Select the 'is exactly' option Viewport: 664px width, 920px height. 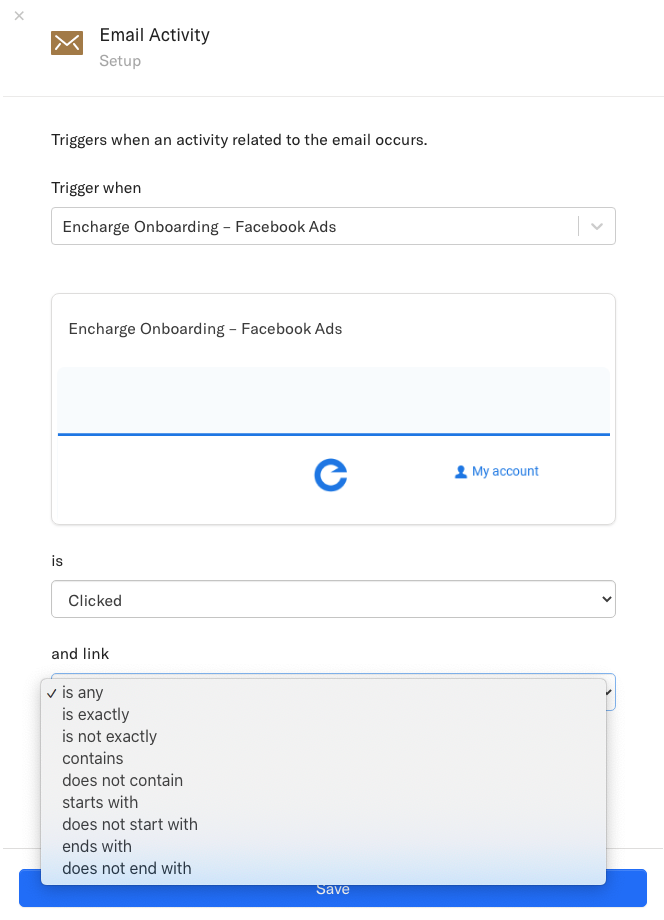96,714
